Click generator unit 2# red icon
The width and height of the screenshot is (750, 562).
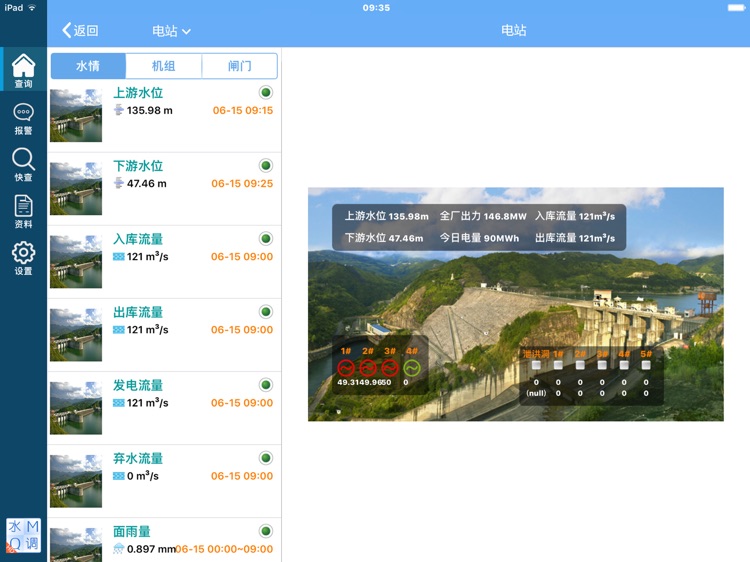pos(368,368)
